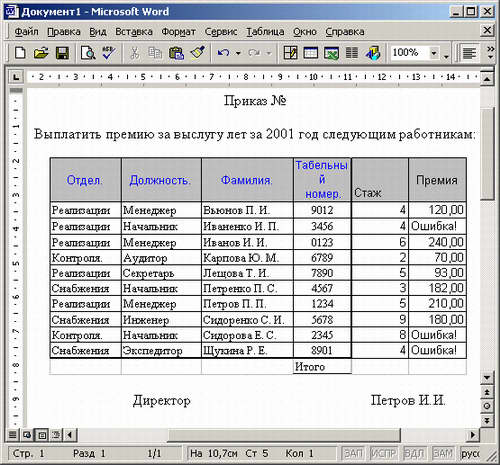
Task: Select the Format Painter brush icon
Action: pos(197,53)
